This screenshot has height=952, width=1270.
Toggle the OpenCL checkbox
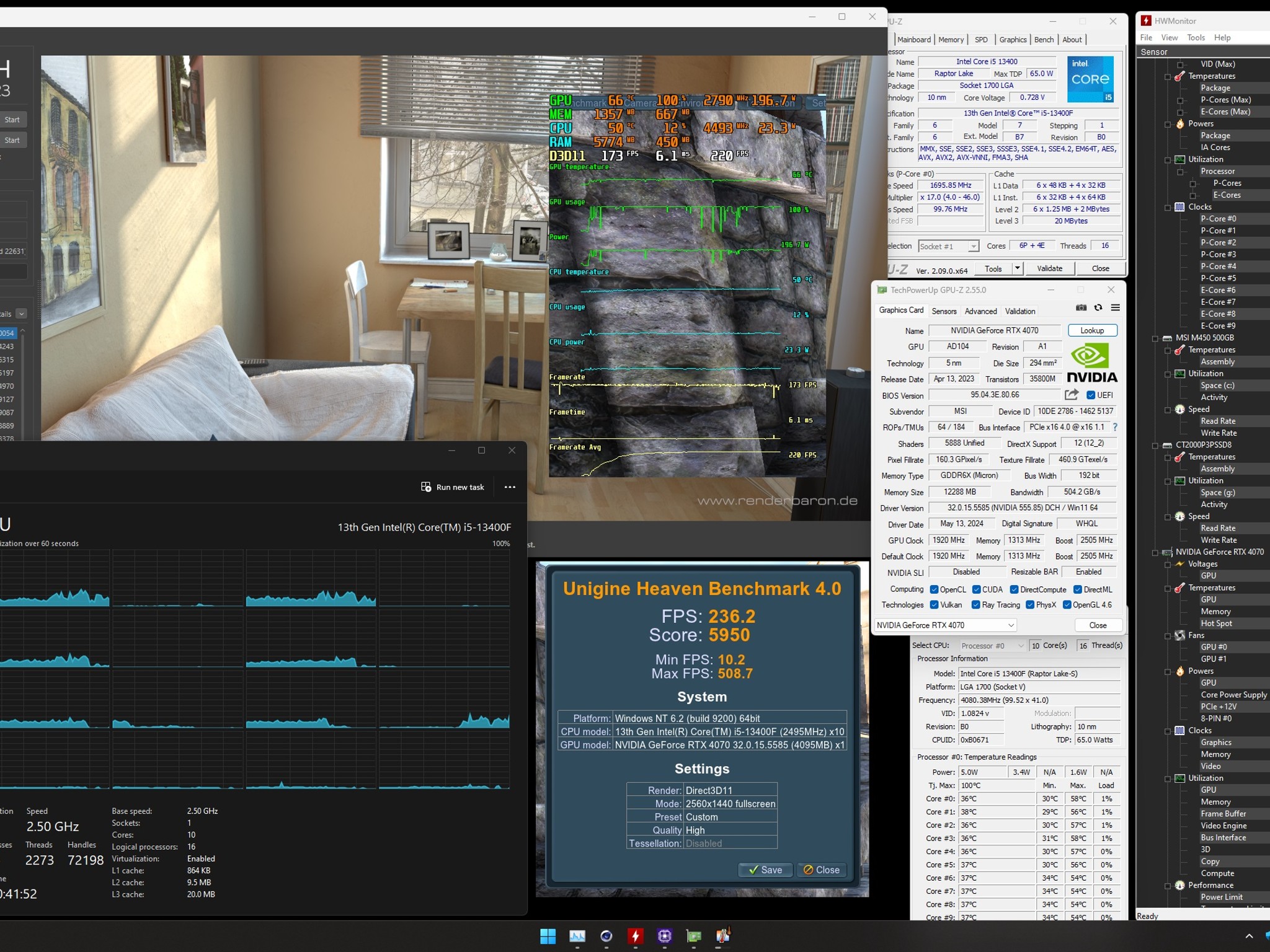coord(934,589)
